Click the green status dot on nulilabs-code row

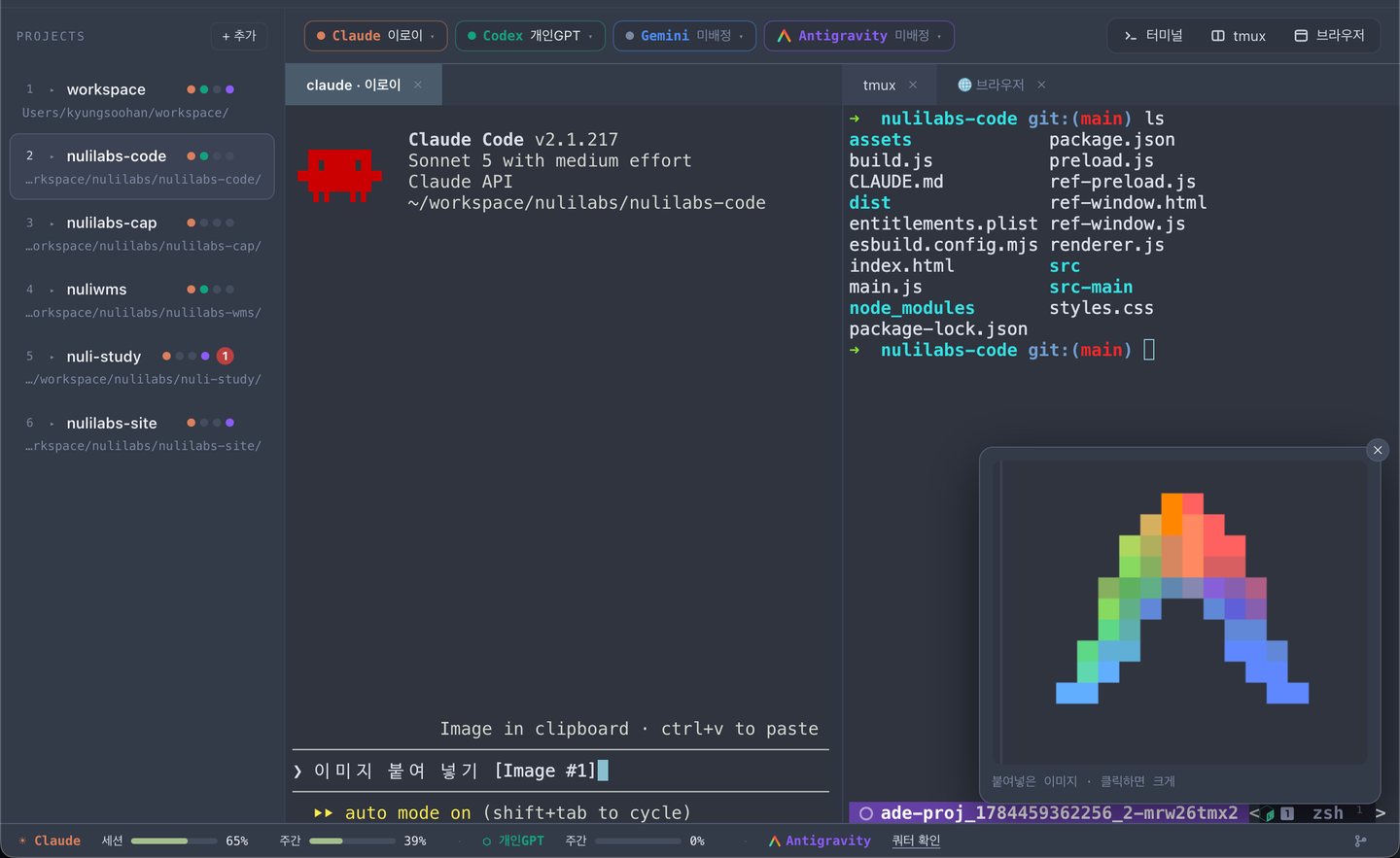click(204, 156)
